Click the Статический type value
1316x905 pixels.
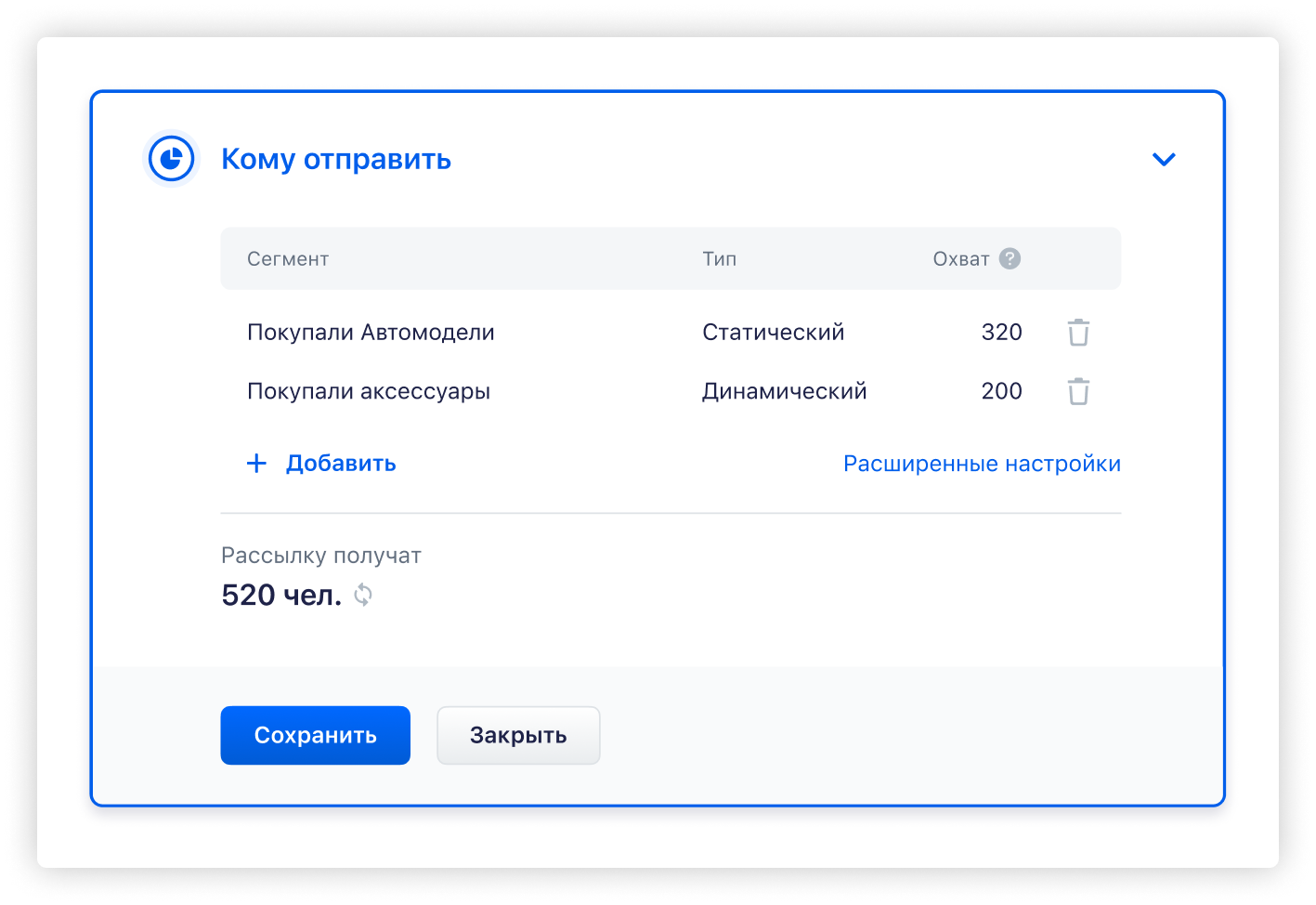tap(773, 333)
